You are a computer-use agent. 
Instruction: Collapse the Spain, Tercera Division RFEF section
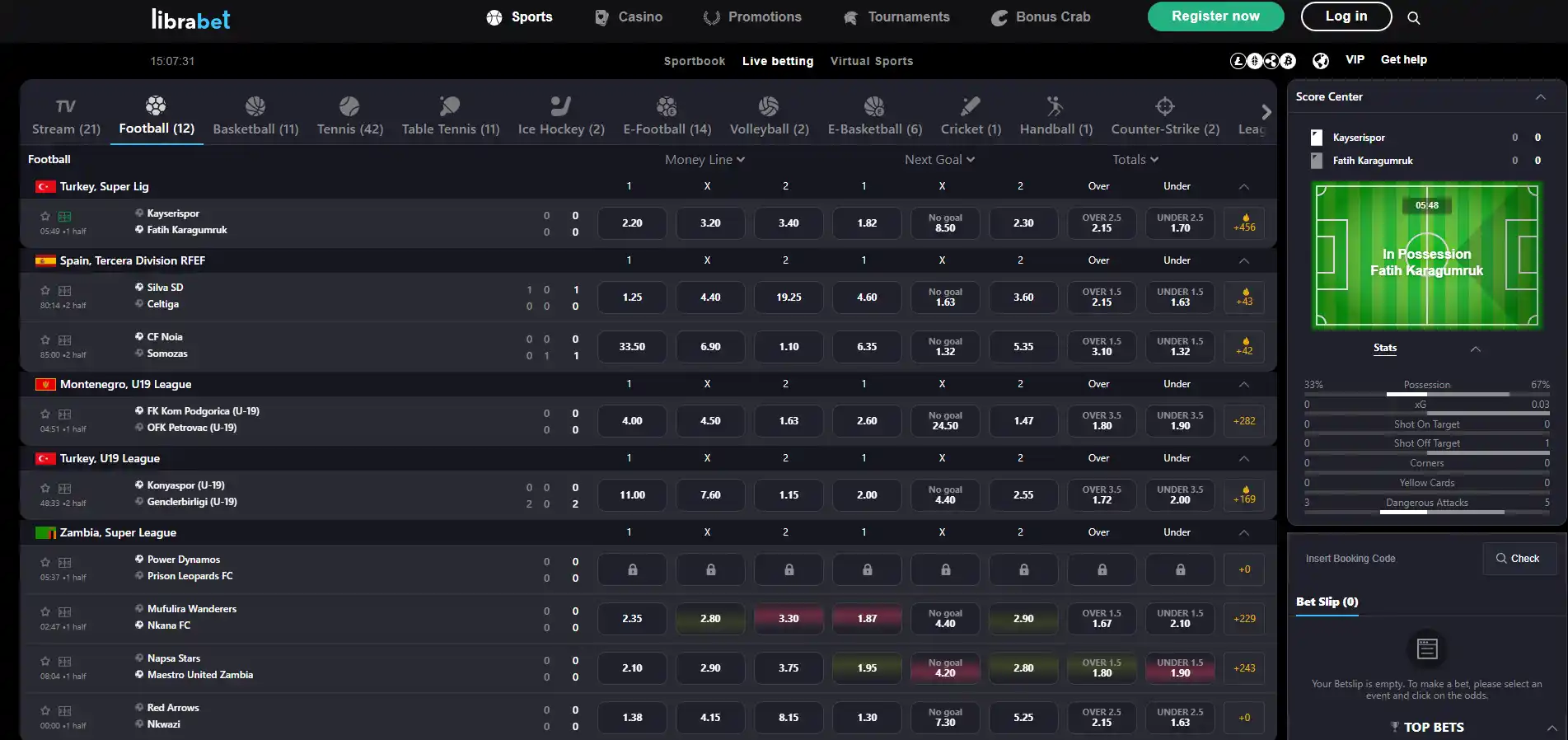point(1244,261)
